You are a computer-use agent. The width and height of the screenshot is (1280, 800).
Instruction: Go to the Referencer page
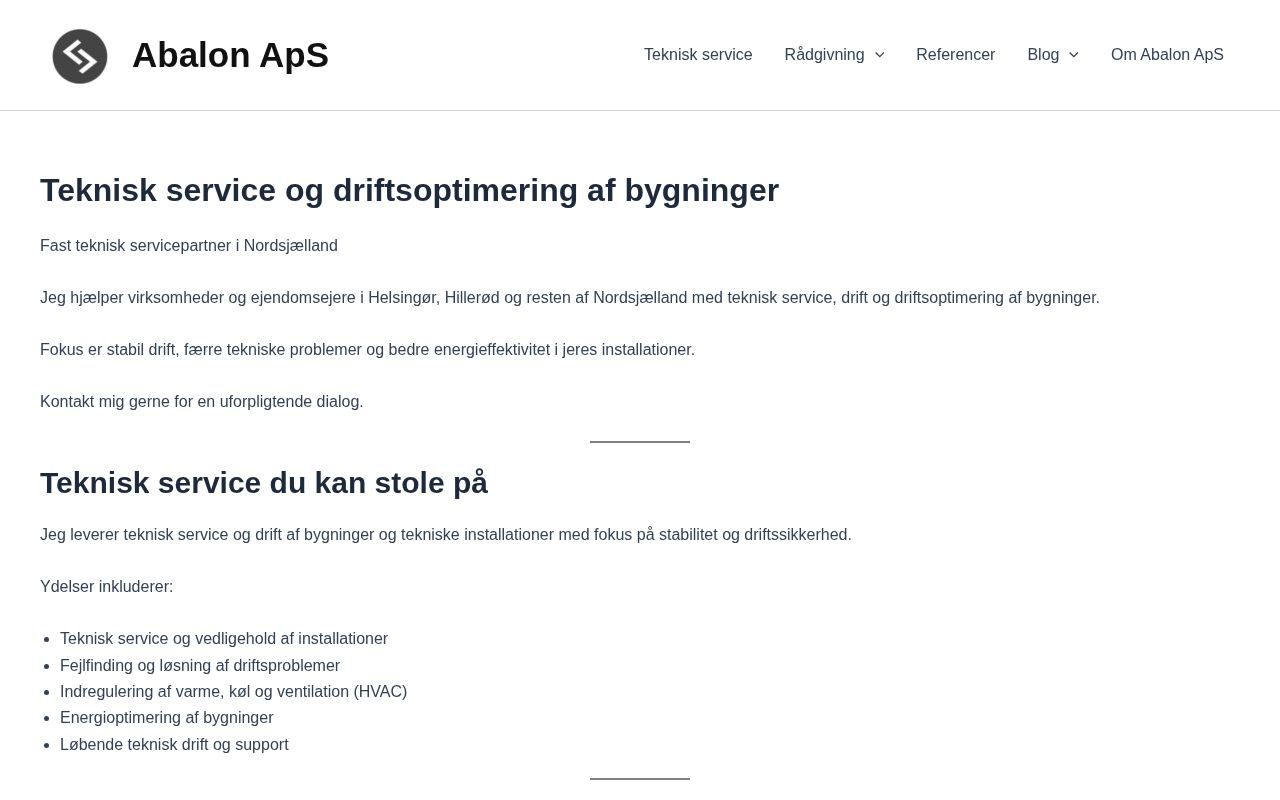coord(955,55)
